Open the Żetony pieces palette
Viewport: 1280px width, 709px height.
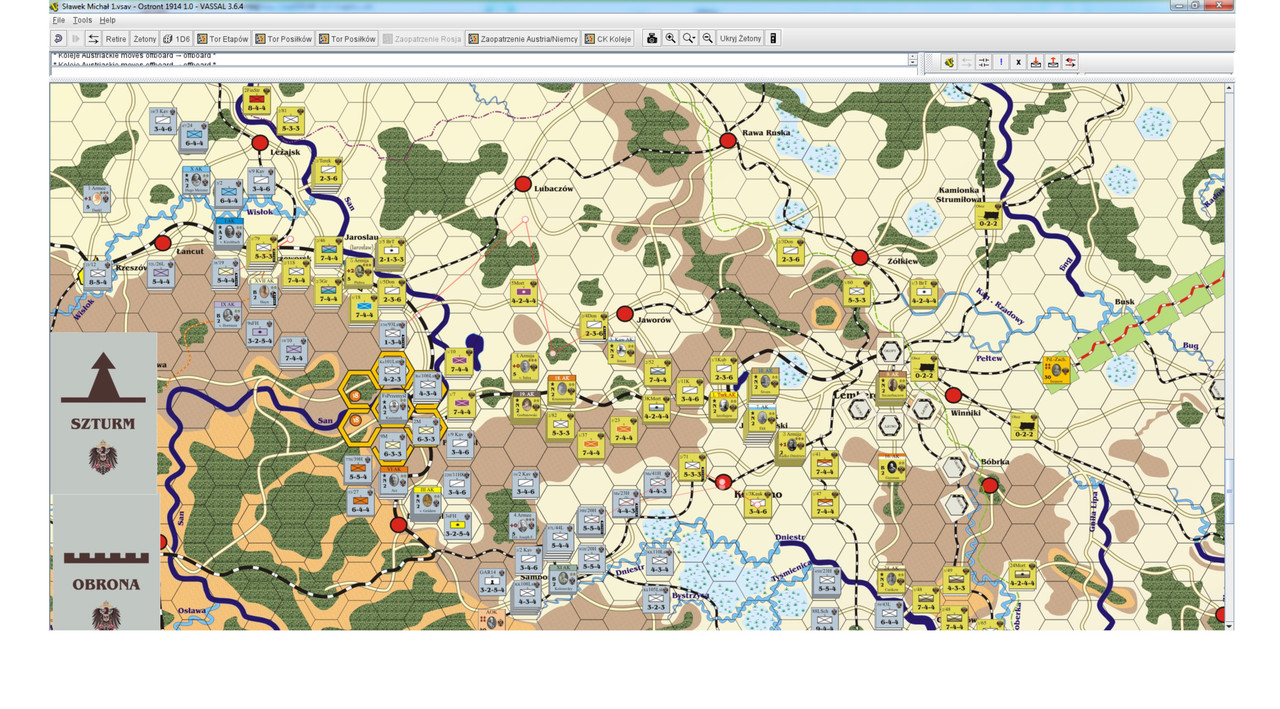point(145,39)
